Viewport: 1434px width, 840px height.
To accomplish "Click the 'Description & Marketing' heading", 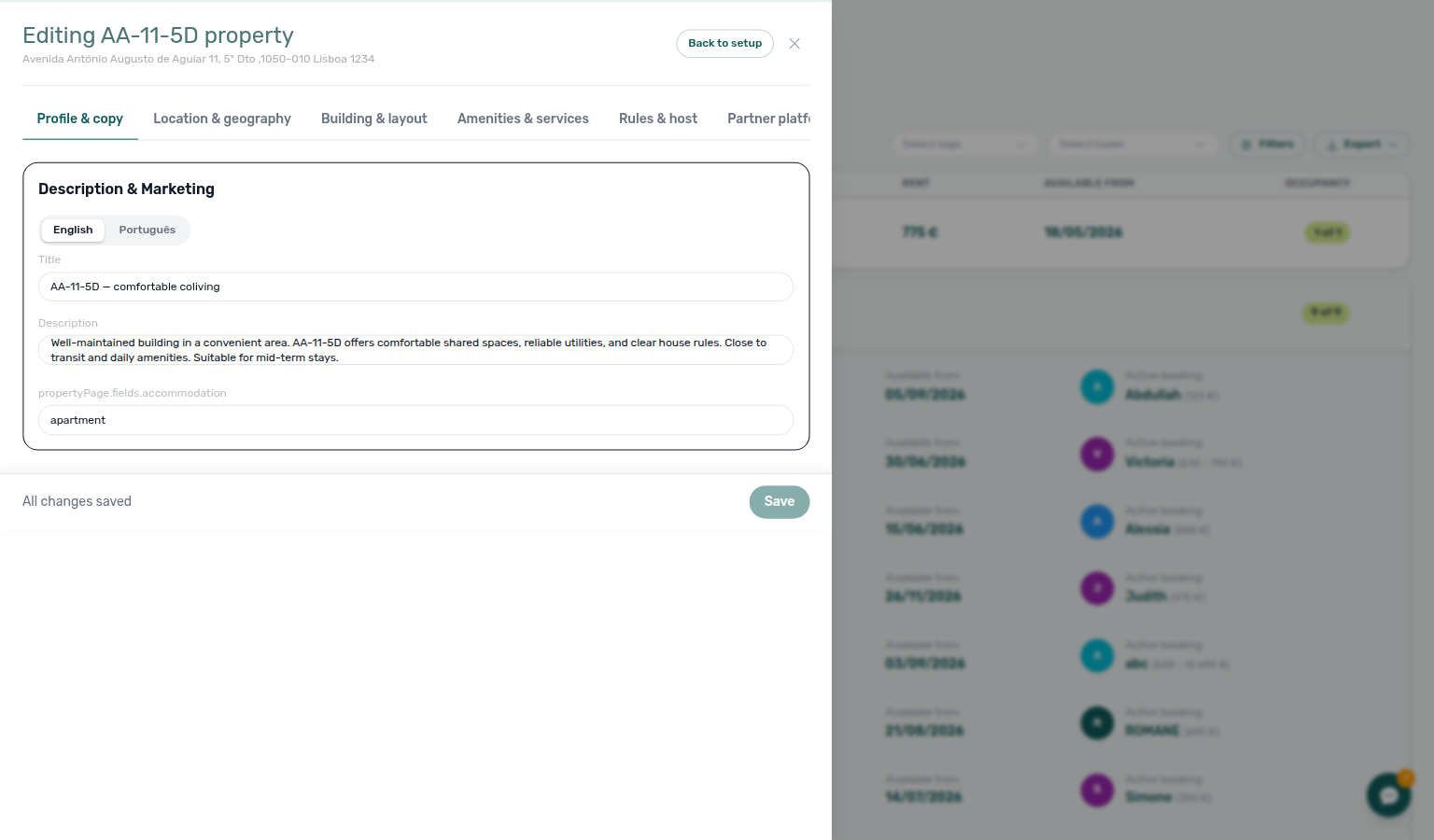I will coord(126,189).
